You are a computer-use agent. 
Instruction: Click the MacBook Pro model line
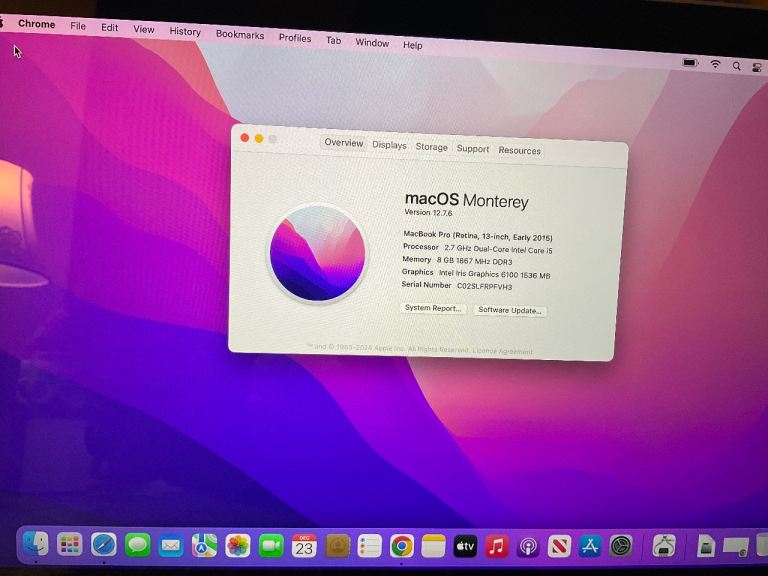478,236
